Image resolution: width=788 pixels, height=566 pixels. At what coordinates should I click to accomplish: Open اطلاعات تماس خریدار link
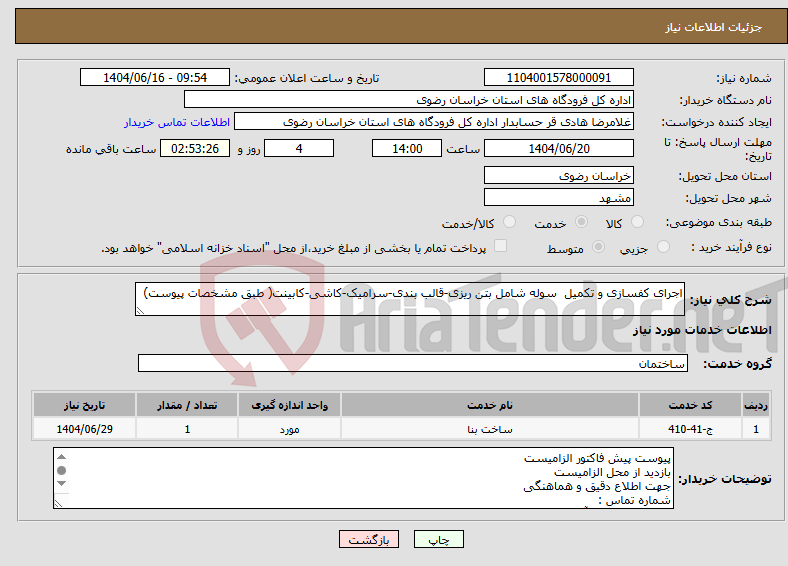177,122
